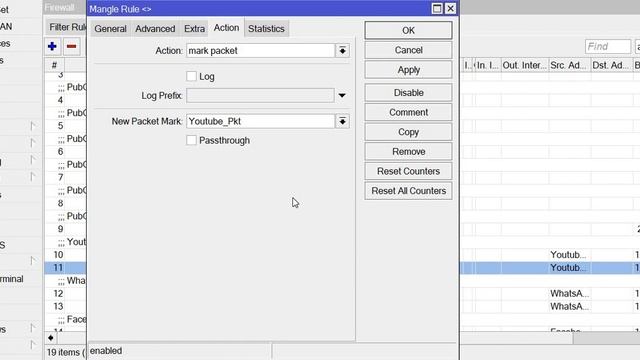Confirm the rule with OK

pos(408,31)
